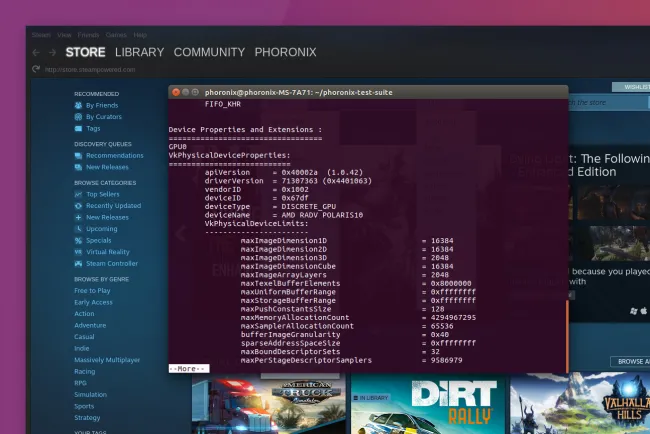Reload the Steam store page
The height and width of the screenshot is (434, 650).
(36, 69)
